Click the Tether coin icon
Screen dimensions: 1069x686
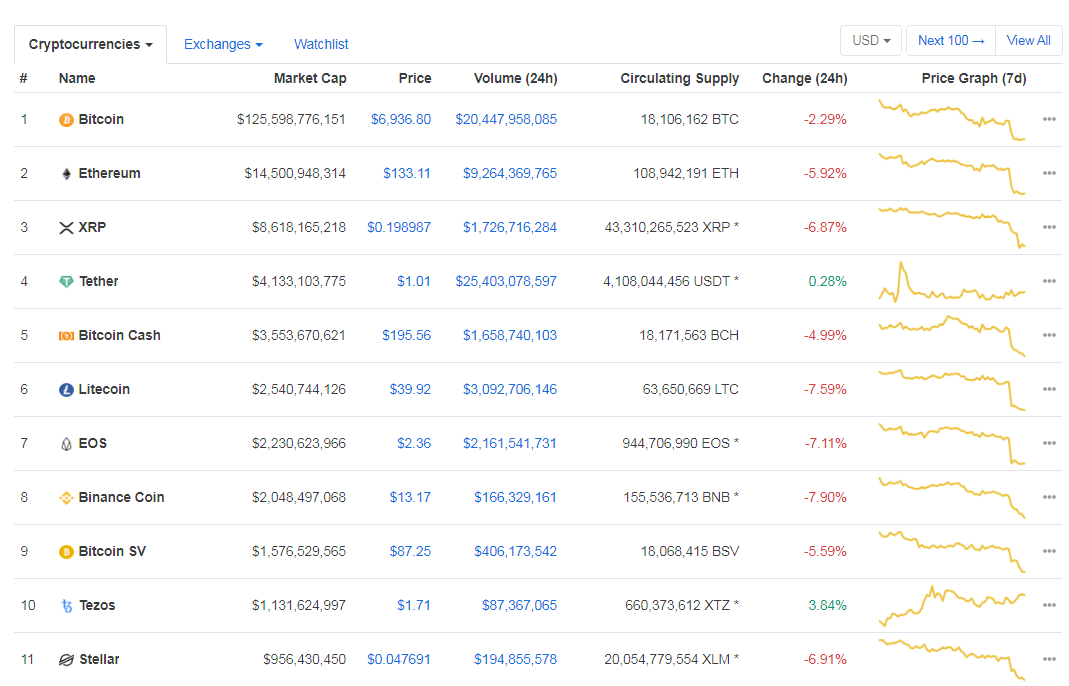point(65,281)
